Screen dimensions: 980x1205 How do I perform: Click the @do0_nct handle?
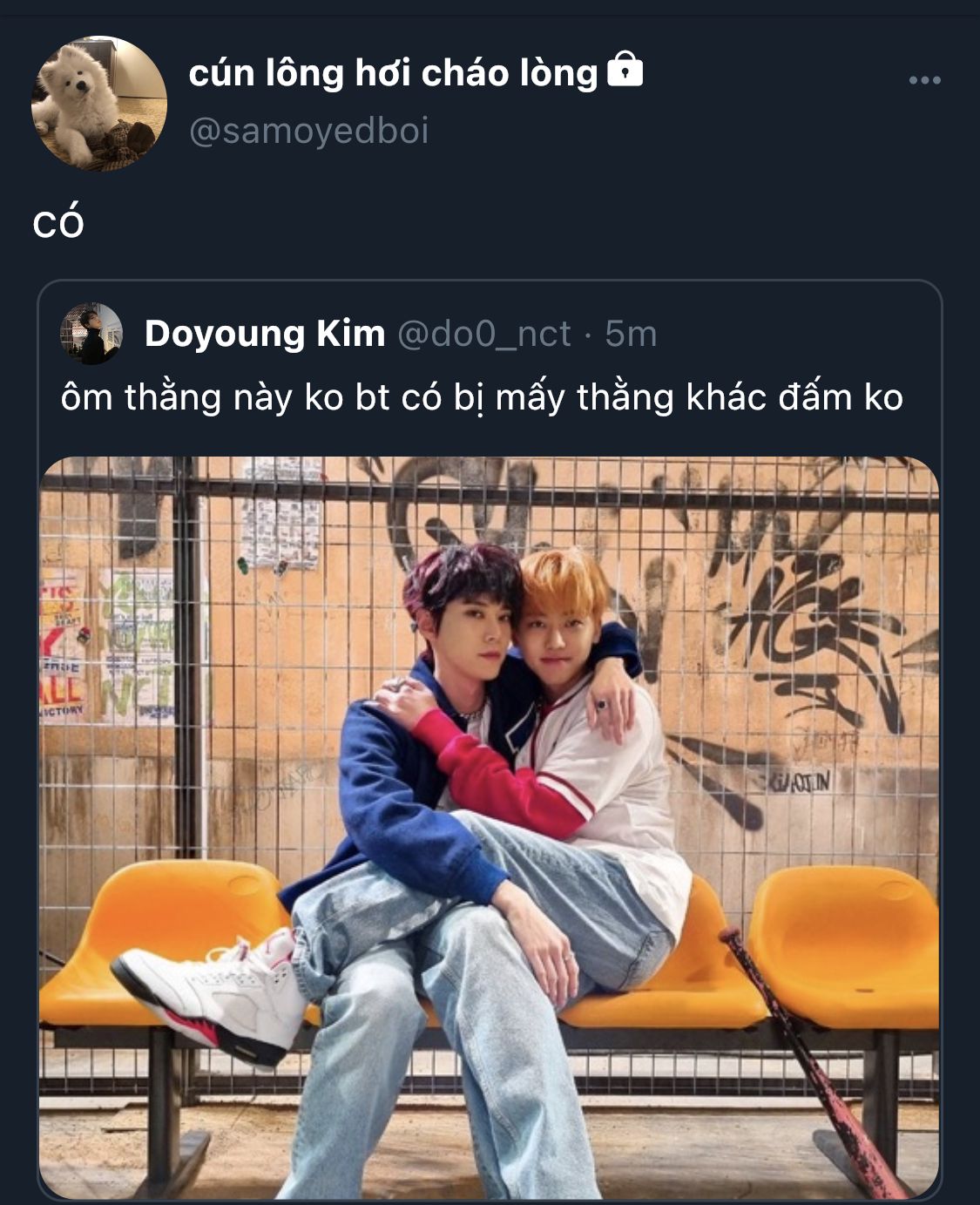484,334
